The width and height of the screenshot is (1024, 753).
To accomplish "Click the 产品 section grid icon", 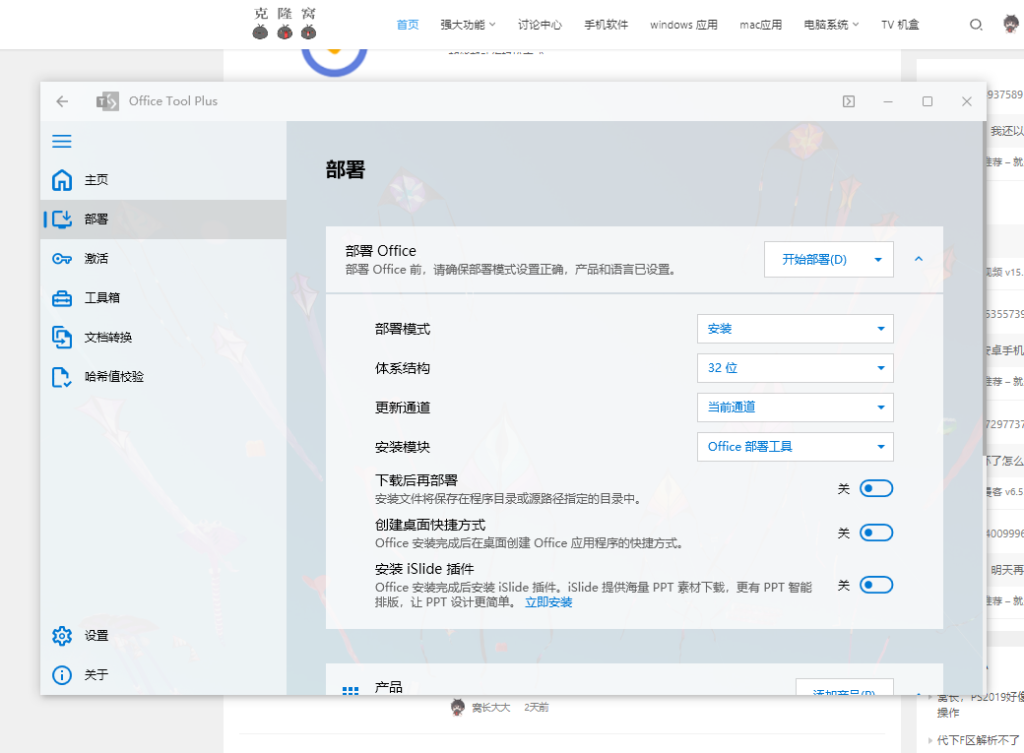I will (351, 690).
